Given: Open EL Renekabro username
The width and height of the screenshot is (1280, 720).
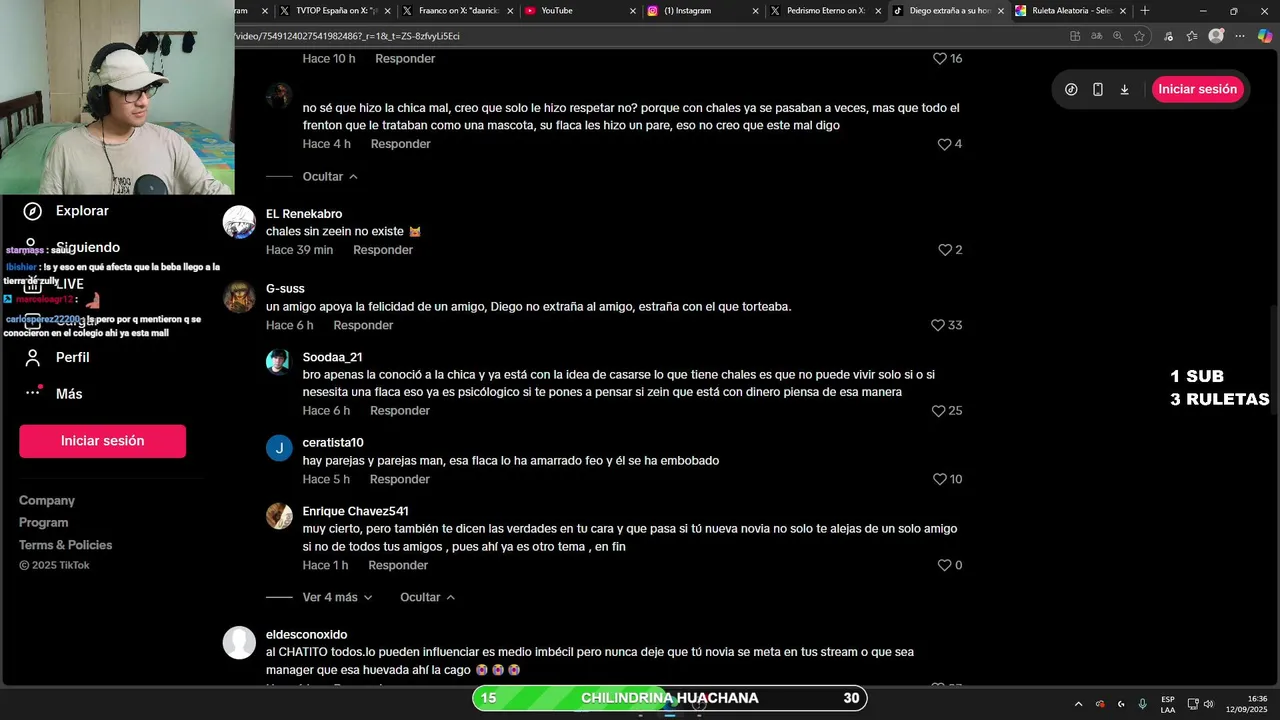Looking at the screenshot, I should (304, 214).
